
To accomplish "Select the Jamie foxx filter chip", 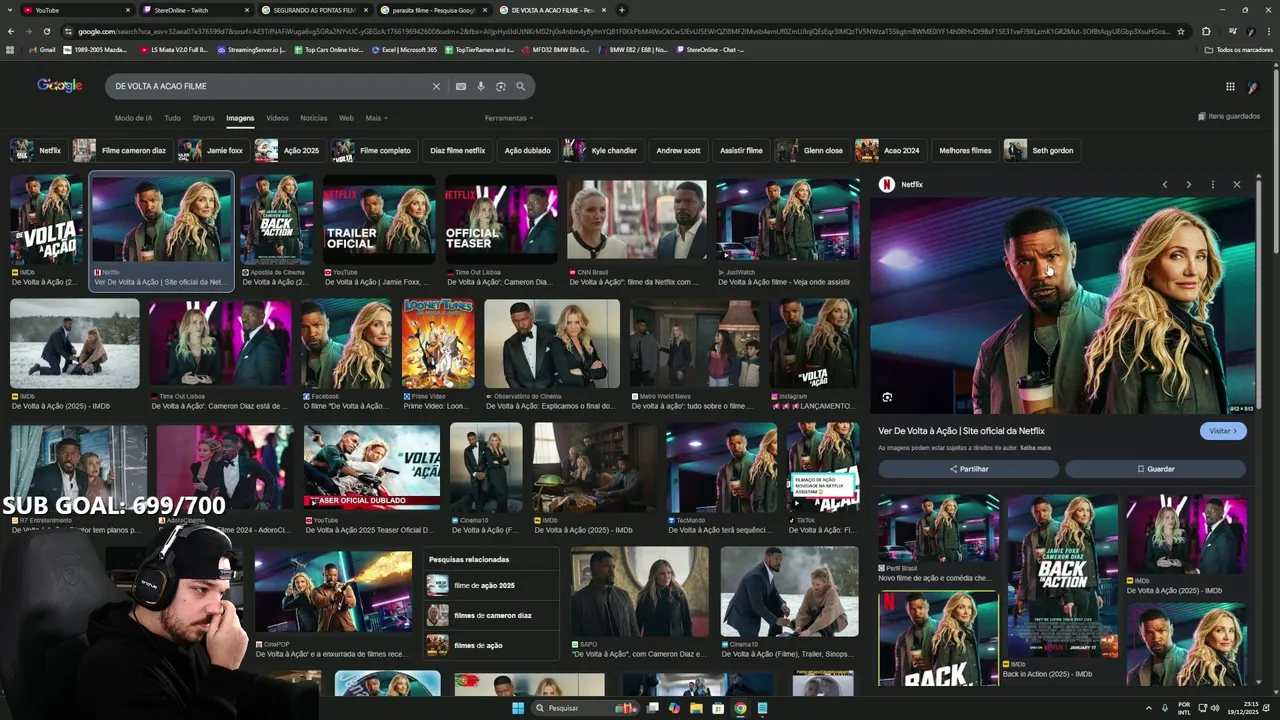I will (x=211, y=151).
